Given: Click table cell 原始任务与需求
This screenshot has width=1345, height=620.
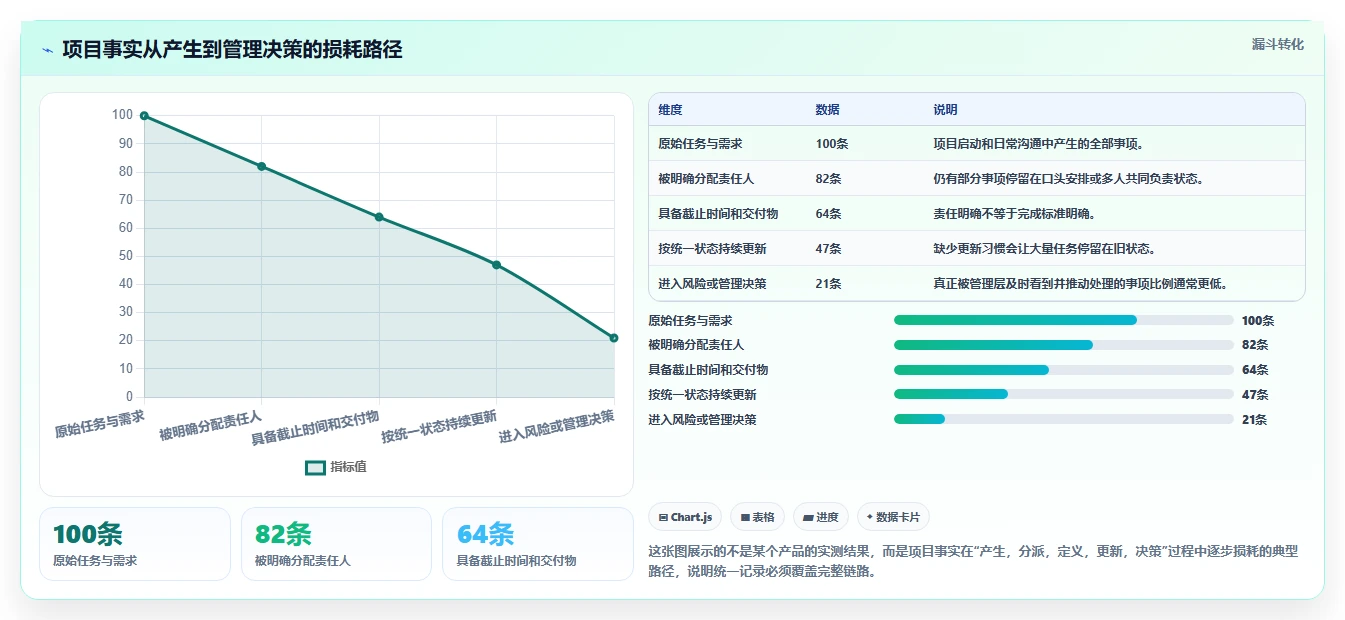Looking at the screenshot, I should tap(700, 144).
